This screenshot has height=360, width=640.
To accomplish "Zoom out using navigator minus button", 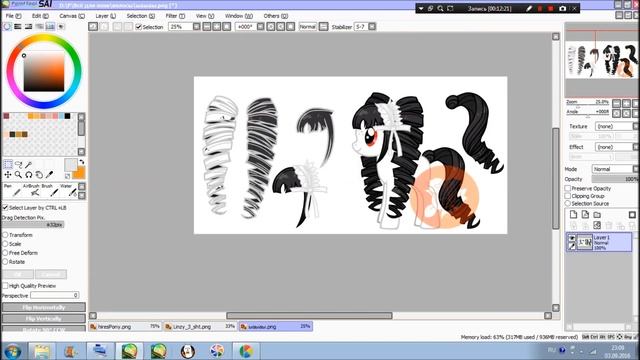I will click(x=616, y=103).
